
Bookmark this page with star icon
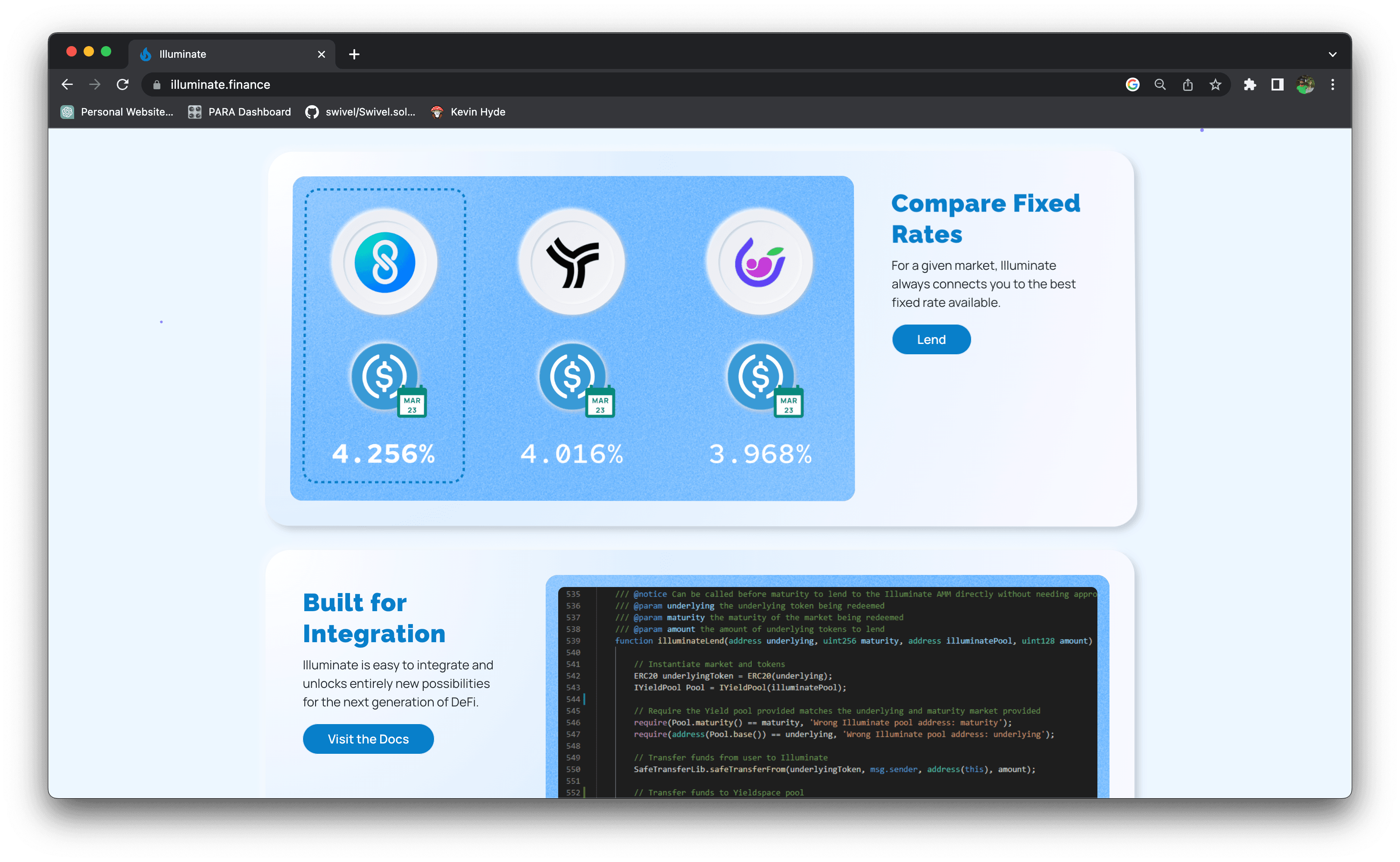click(x=1216, y=85)
